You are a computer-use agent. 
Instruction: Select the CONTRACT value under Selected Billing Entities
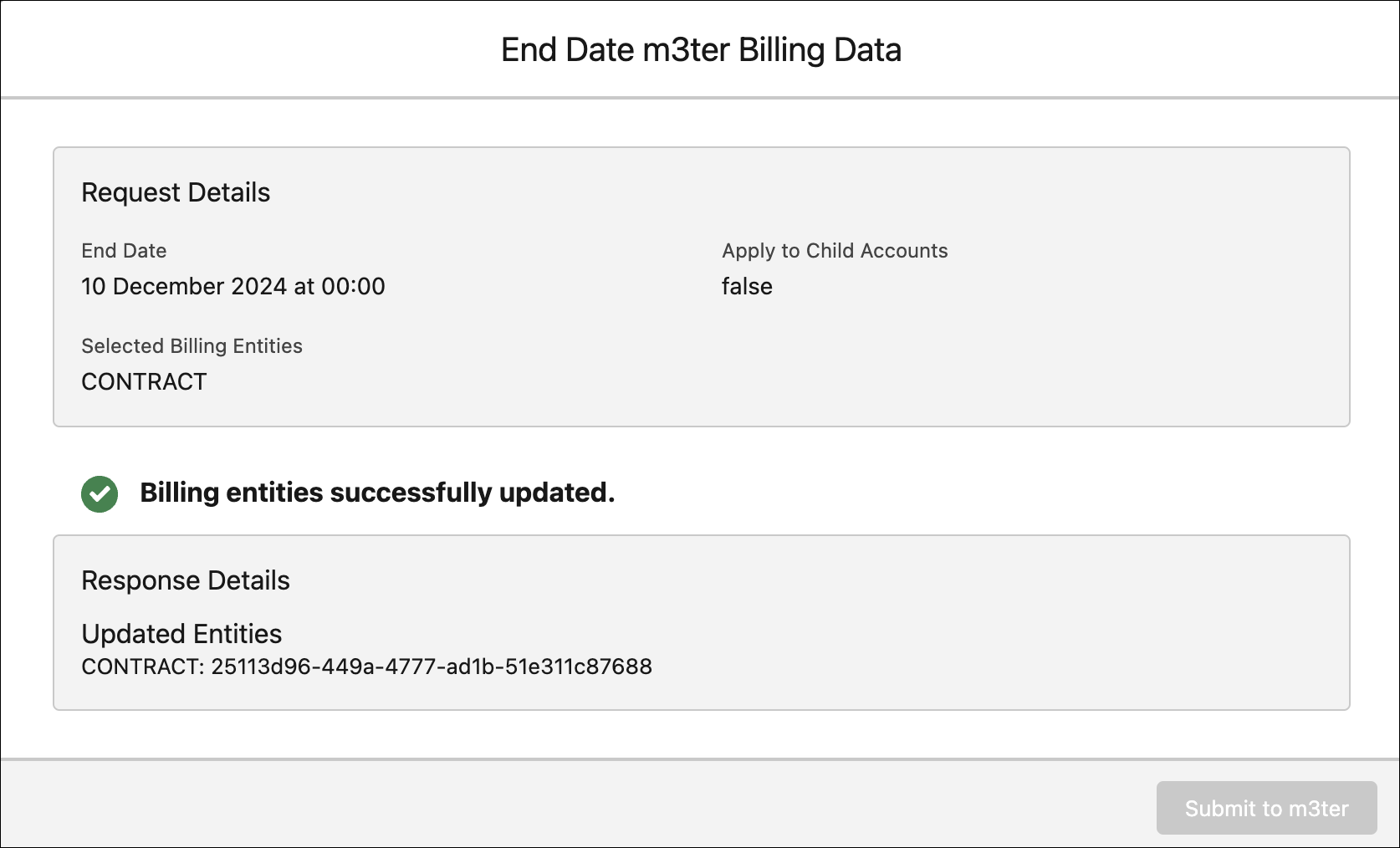pyautogui.click(x=144, y=381)
